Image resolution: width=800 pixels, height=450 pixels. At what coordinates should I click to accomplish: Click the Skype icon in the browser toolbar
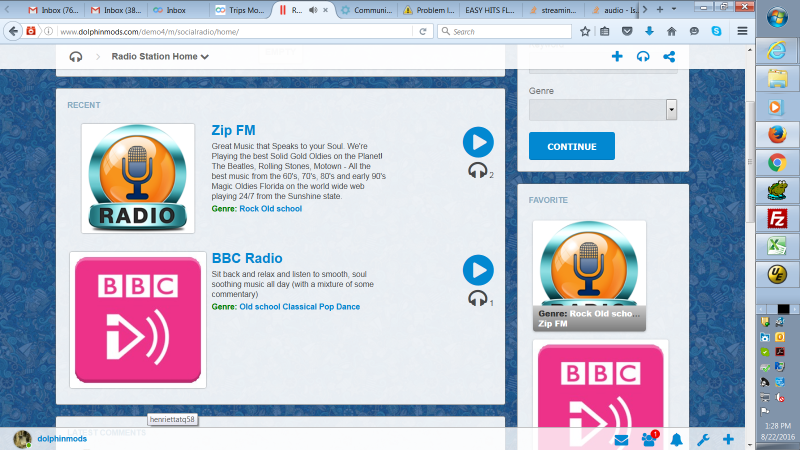[x=716, y=31]
